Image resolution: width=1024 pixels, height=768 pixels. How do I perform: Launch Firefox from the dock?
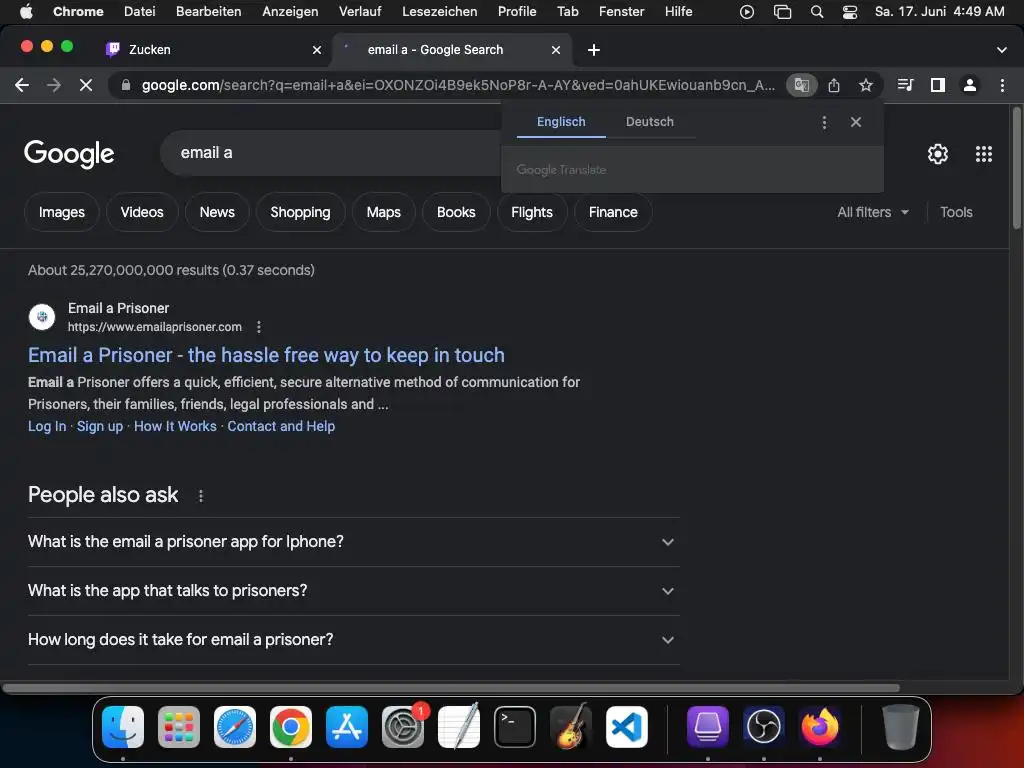pos(820,726)
